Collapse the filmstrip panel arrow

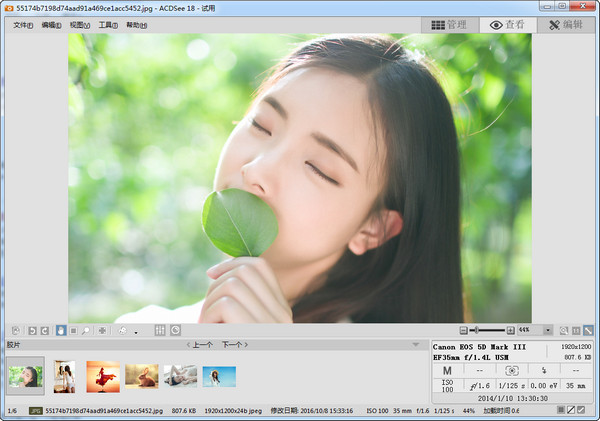tap(417, 345)
